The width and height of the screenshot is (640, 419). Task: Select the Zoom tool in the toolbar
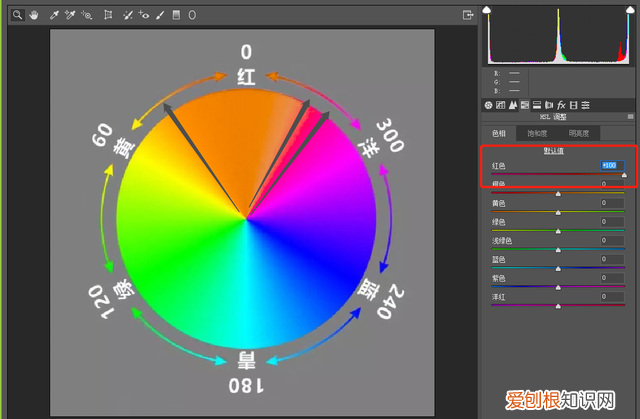tap(20, 15)
